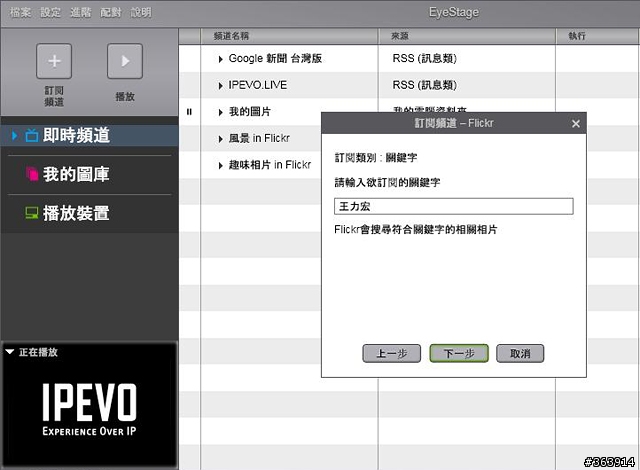The height and width of the screenshot is (470, 640).
Task: Click the blue arrow beside 即時頻道
Action: coord(14,135)
